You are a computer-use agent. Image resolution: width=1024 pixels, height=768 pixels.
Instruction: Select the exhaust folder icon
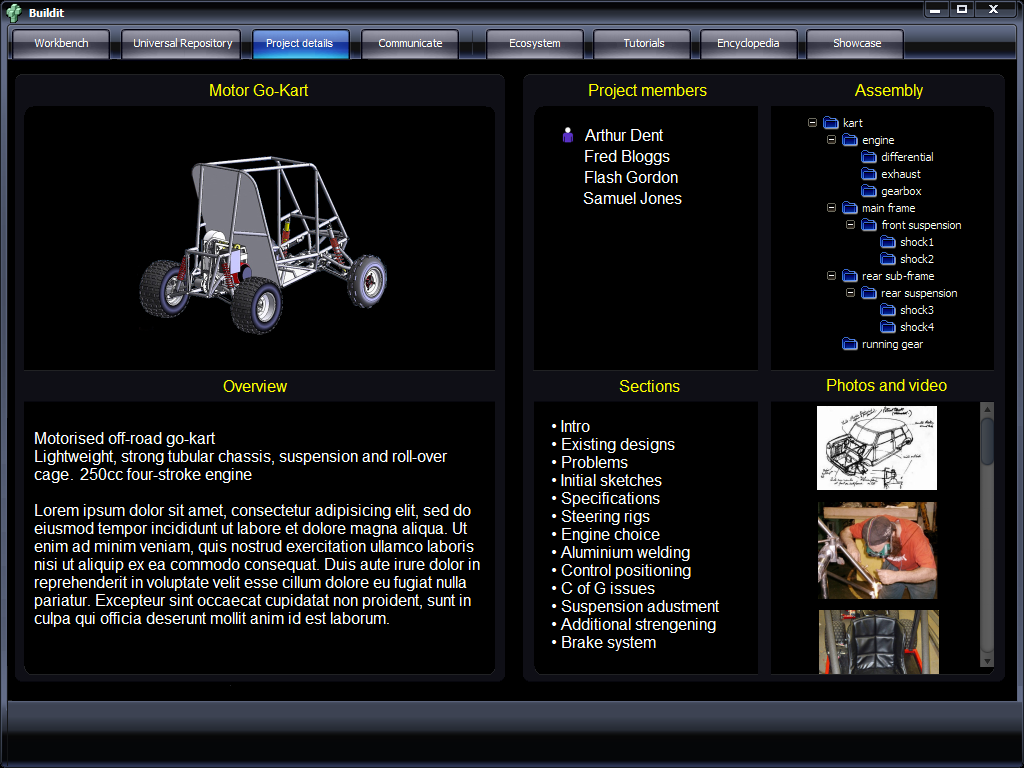tap(868, 174)
